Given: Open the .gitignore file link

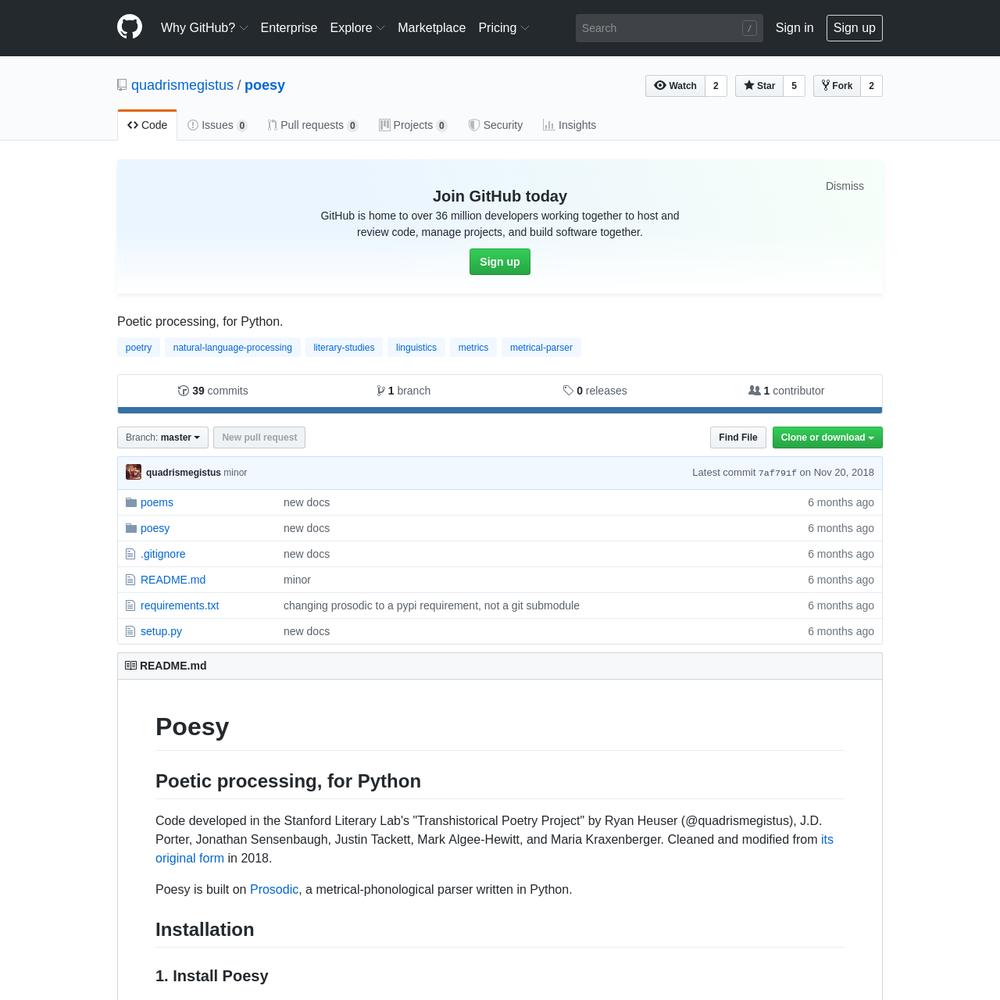Looking at the screenshot, I should coord(163,554).
